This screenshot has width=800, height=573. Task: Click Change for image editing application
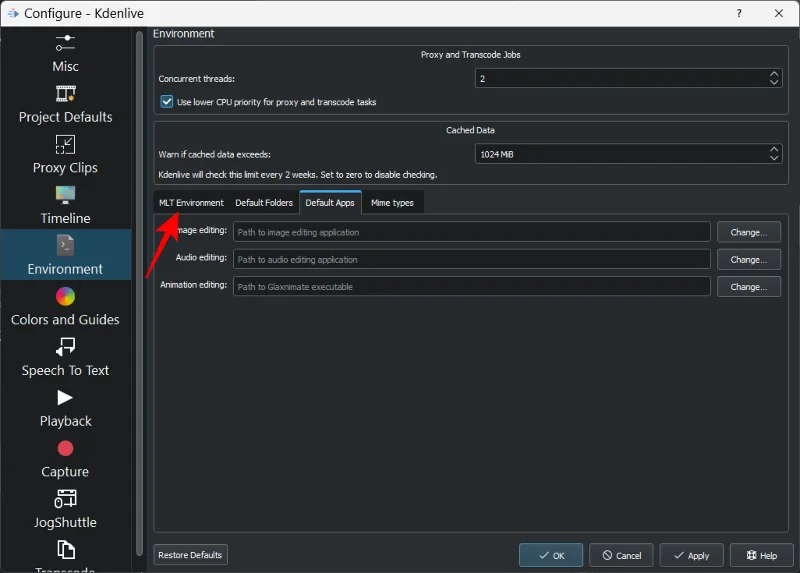coord(748,232)
